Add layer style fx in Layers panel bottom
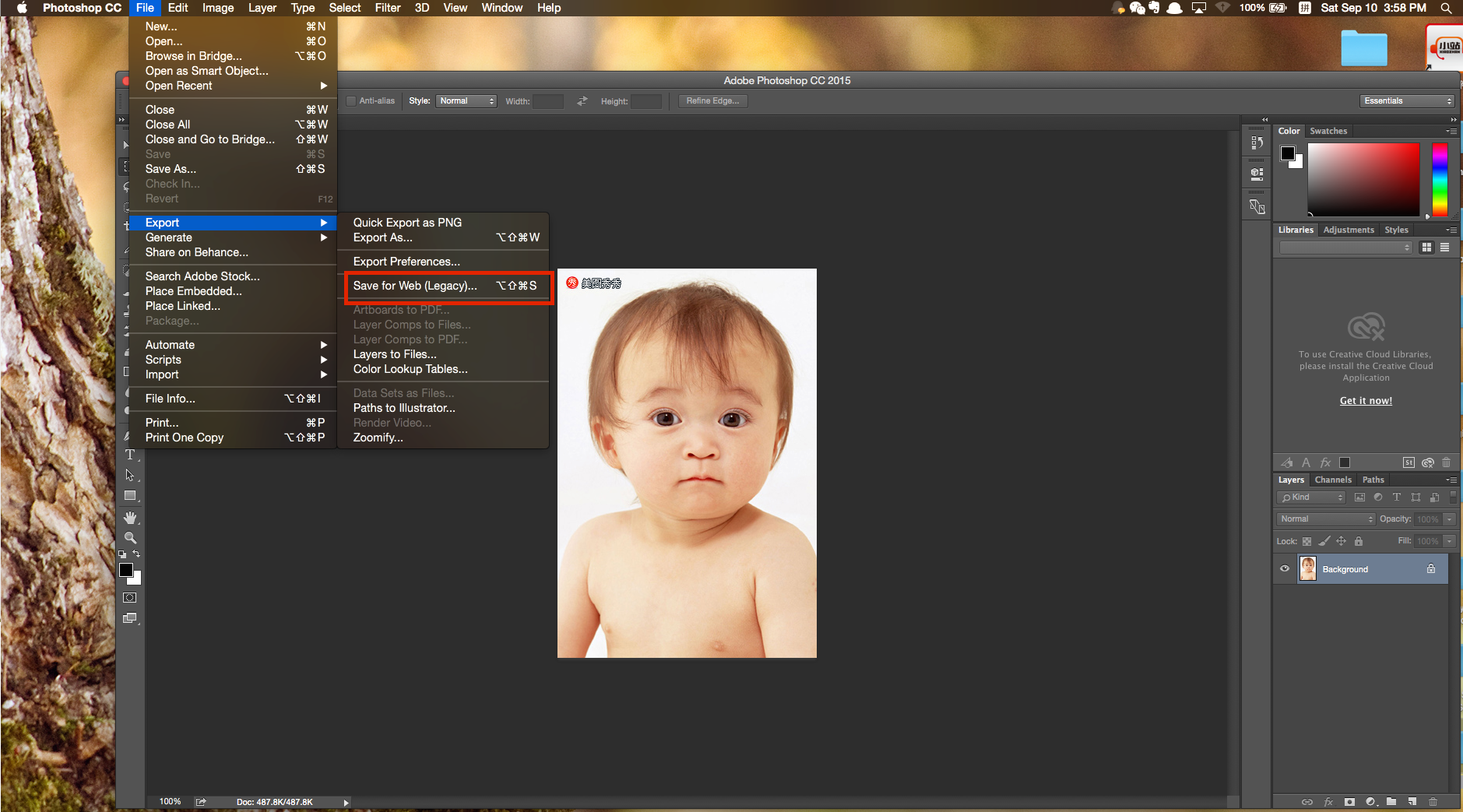This screenshot has width=1463, height=812. (x=1328, y=802)
